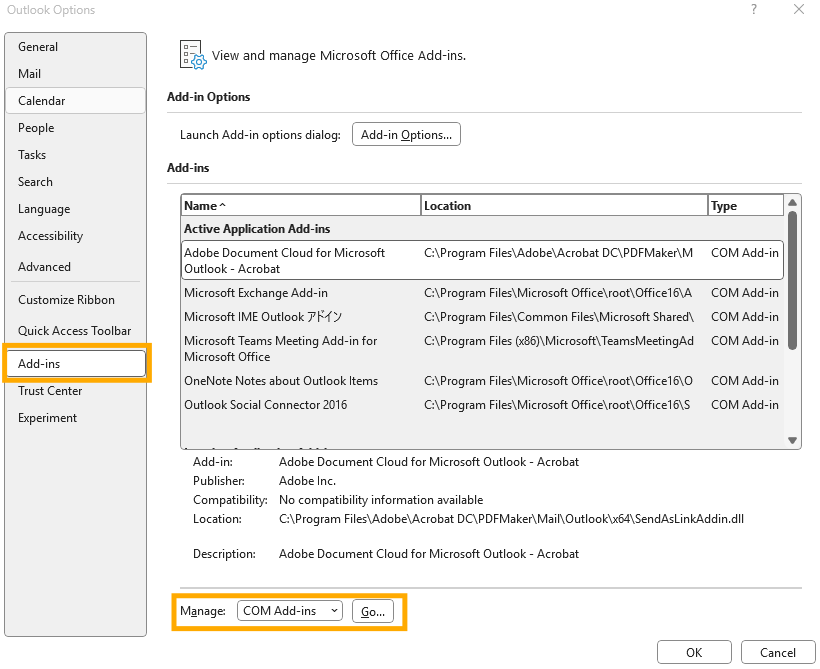The width and height of the screenshot is (820, 669).
Task: Open Advanced options
Action: click(75, 267)
